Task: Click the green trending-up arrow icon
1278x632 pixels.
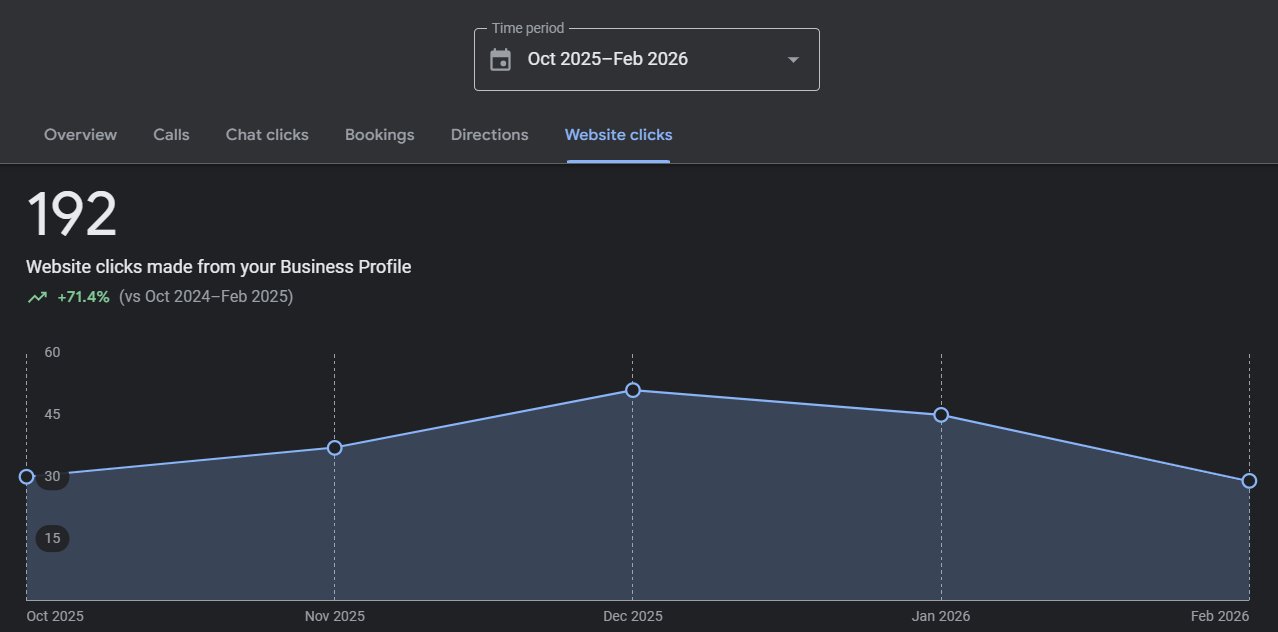Action: [37, 297]
